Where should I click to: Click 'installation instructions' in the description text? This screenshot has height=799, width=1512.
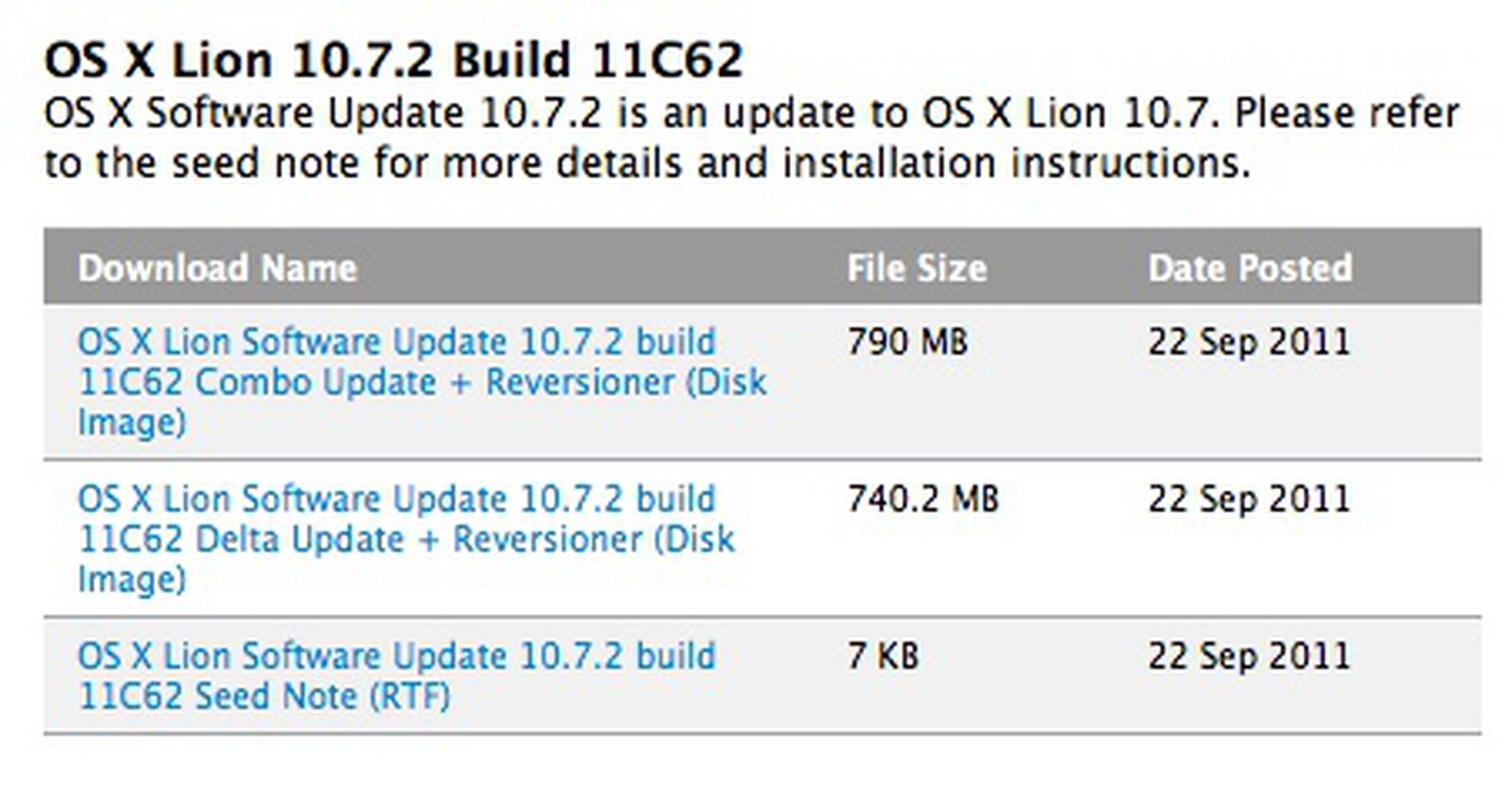1016,163
